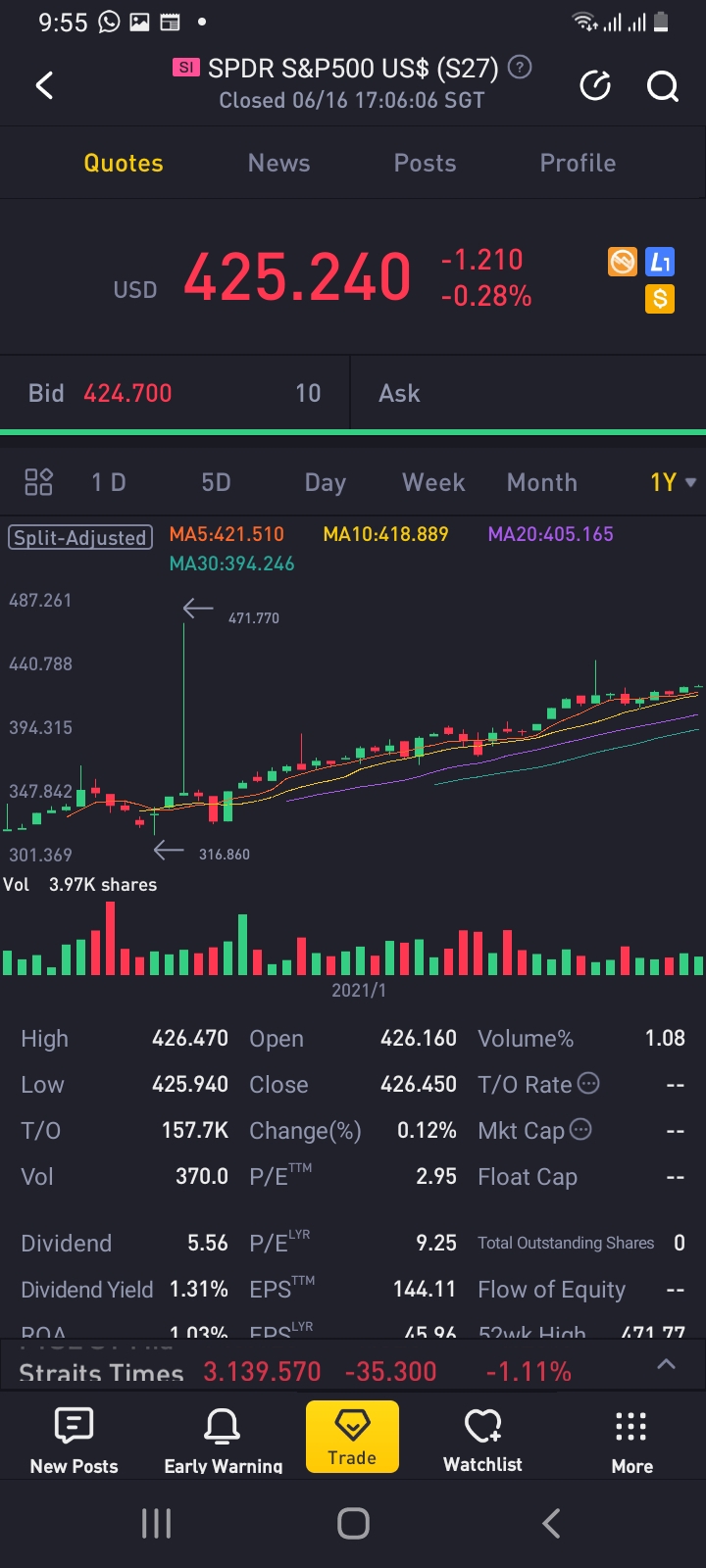
Task: Open the search magnifier icon
Action: tap(663, 86)
